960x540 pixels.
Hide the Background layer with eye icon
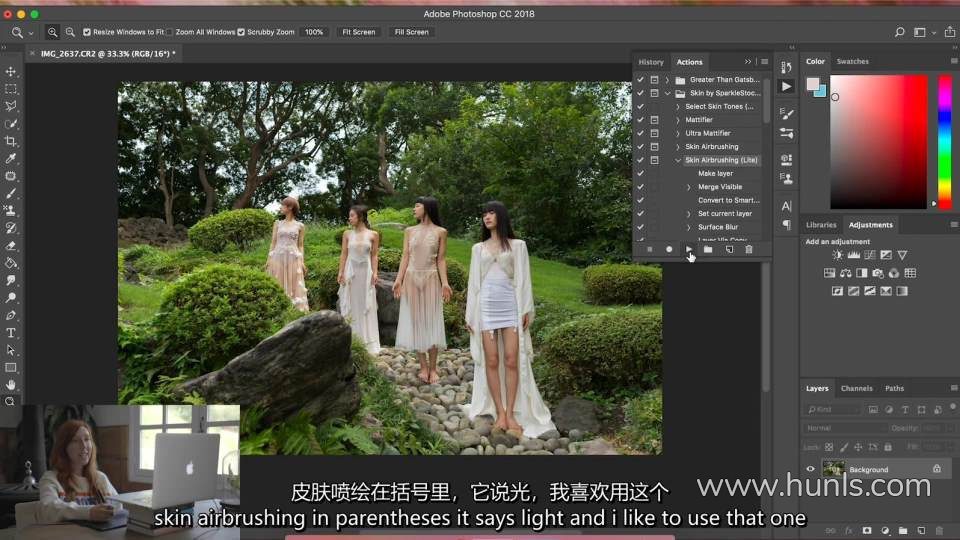coord(811,469)
